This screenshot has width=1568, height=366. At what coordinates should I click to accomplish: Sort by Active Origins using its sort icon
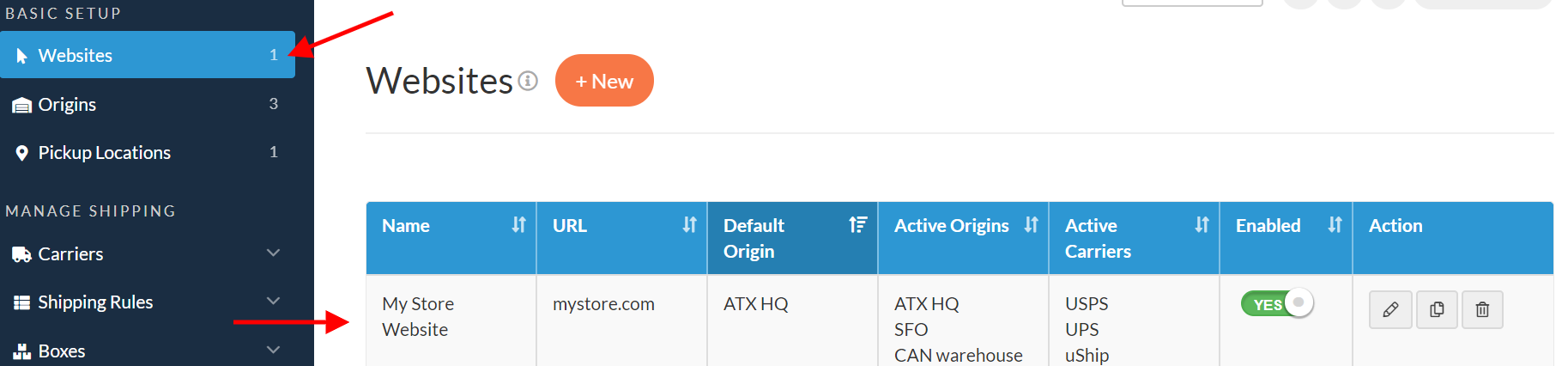click(1031, 225)
